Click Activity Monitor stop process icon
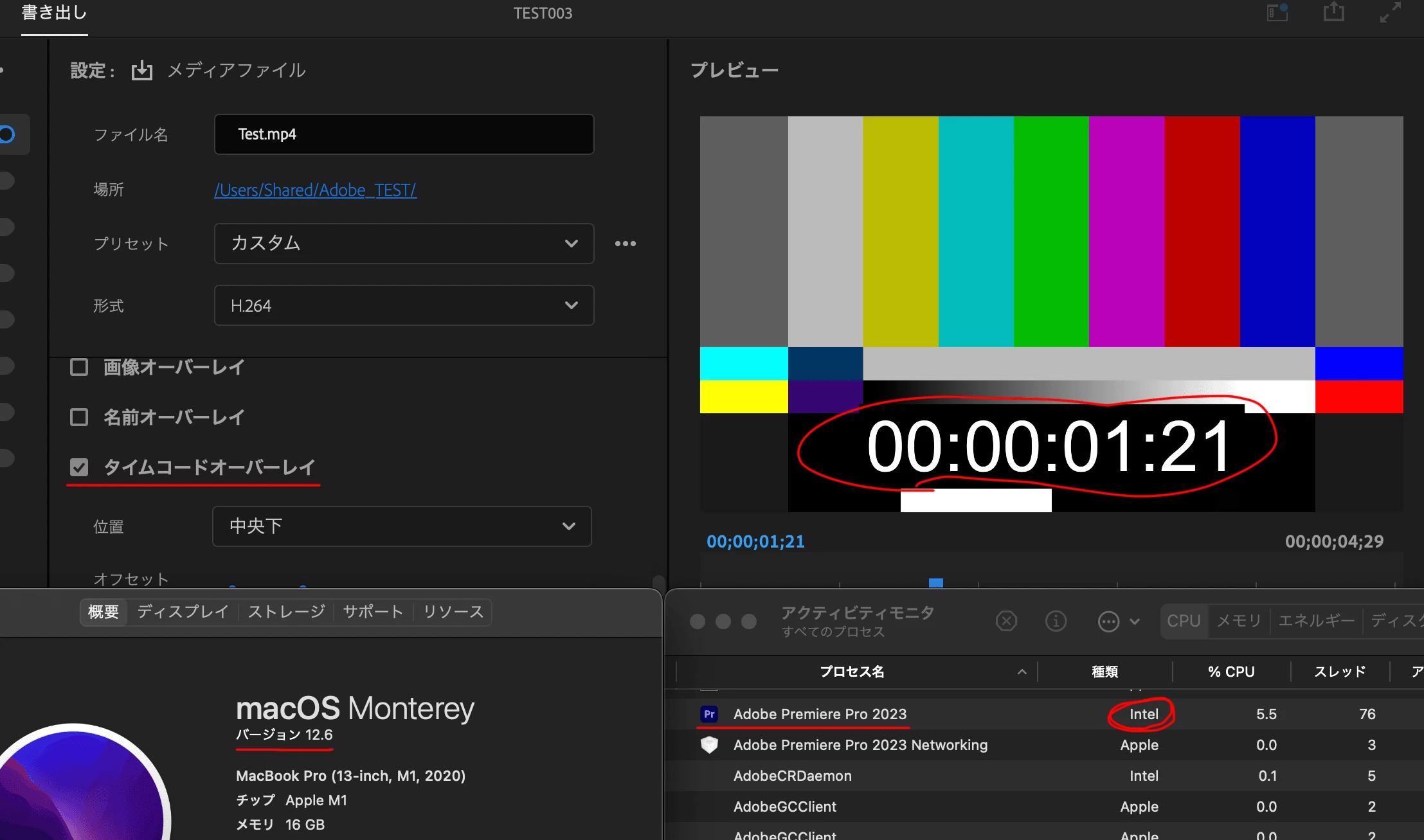 point(1006,621)
